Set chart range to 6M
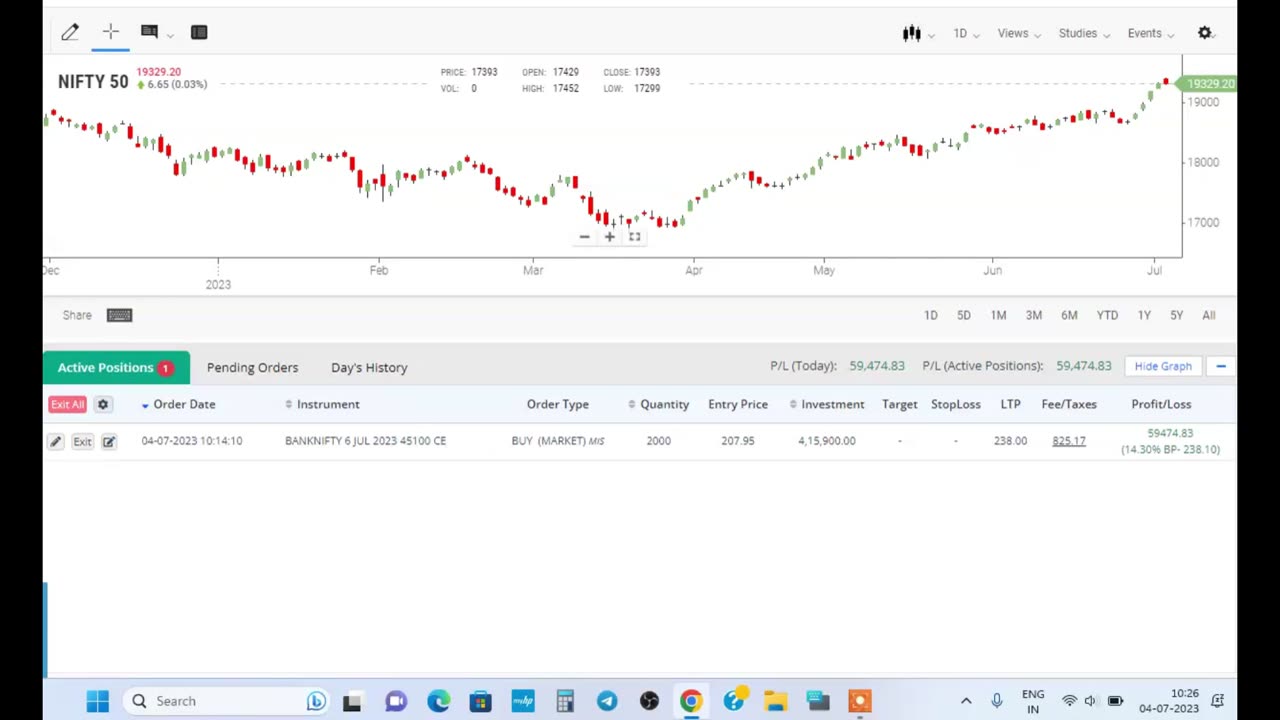Image resolution: width=1280 pixels, height=720 pixels. tap(1069, 315)
